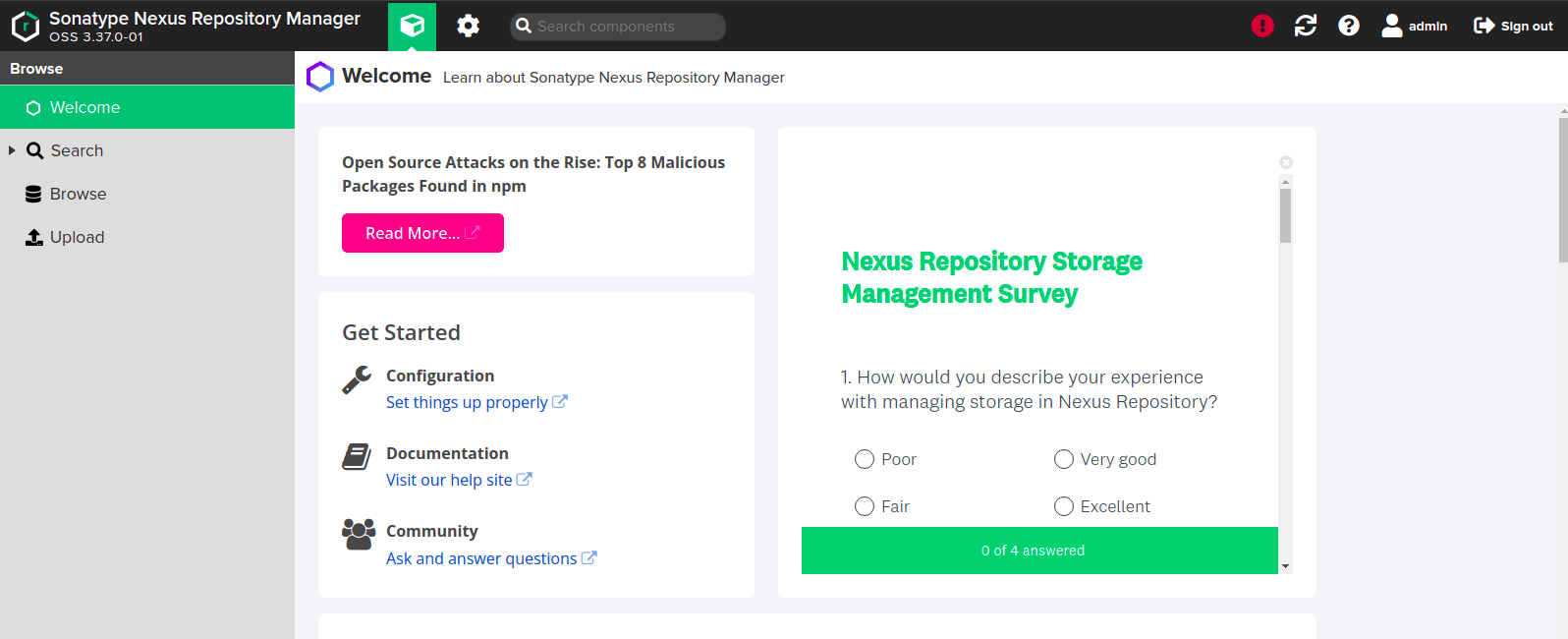Close the survey panel

1286,162
